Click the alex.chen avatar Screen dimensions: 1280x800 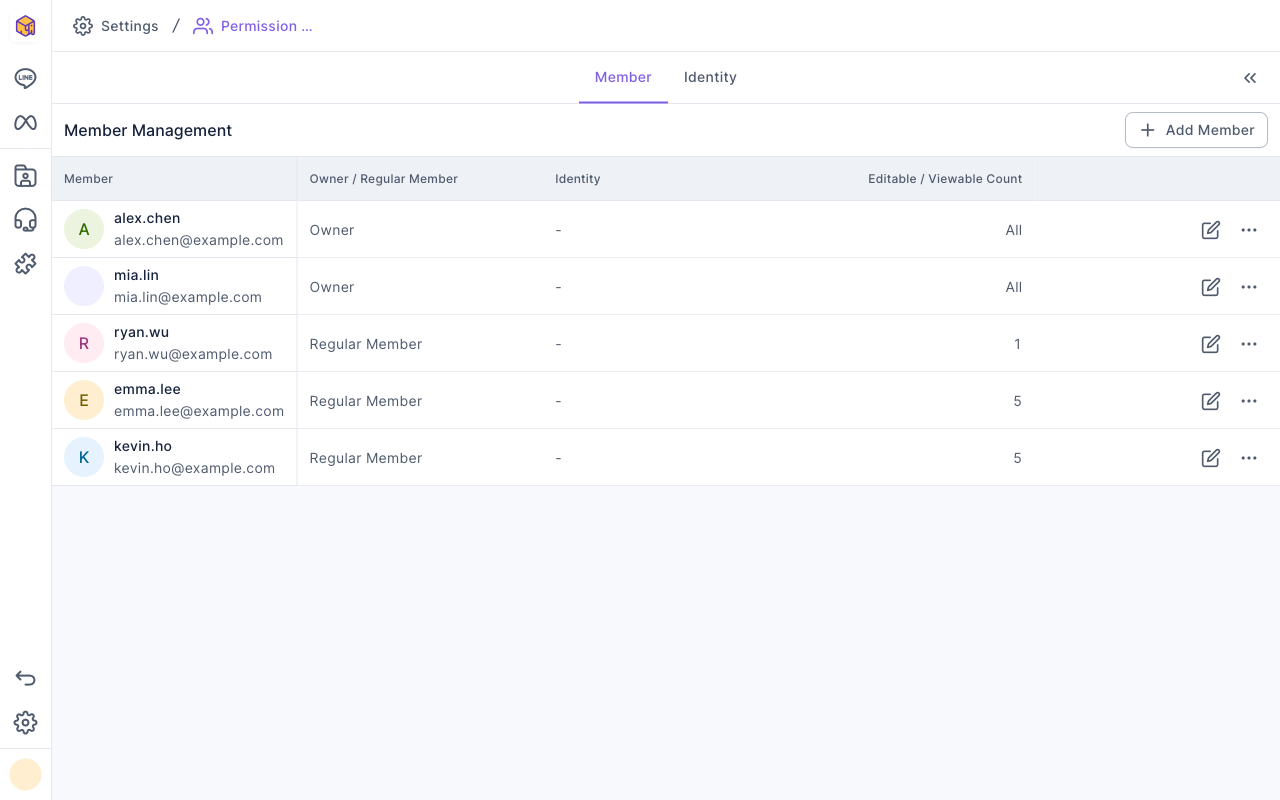point(84,230)
